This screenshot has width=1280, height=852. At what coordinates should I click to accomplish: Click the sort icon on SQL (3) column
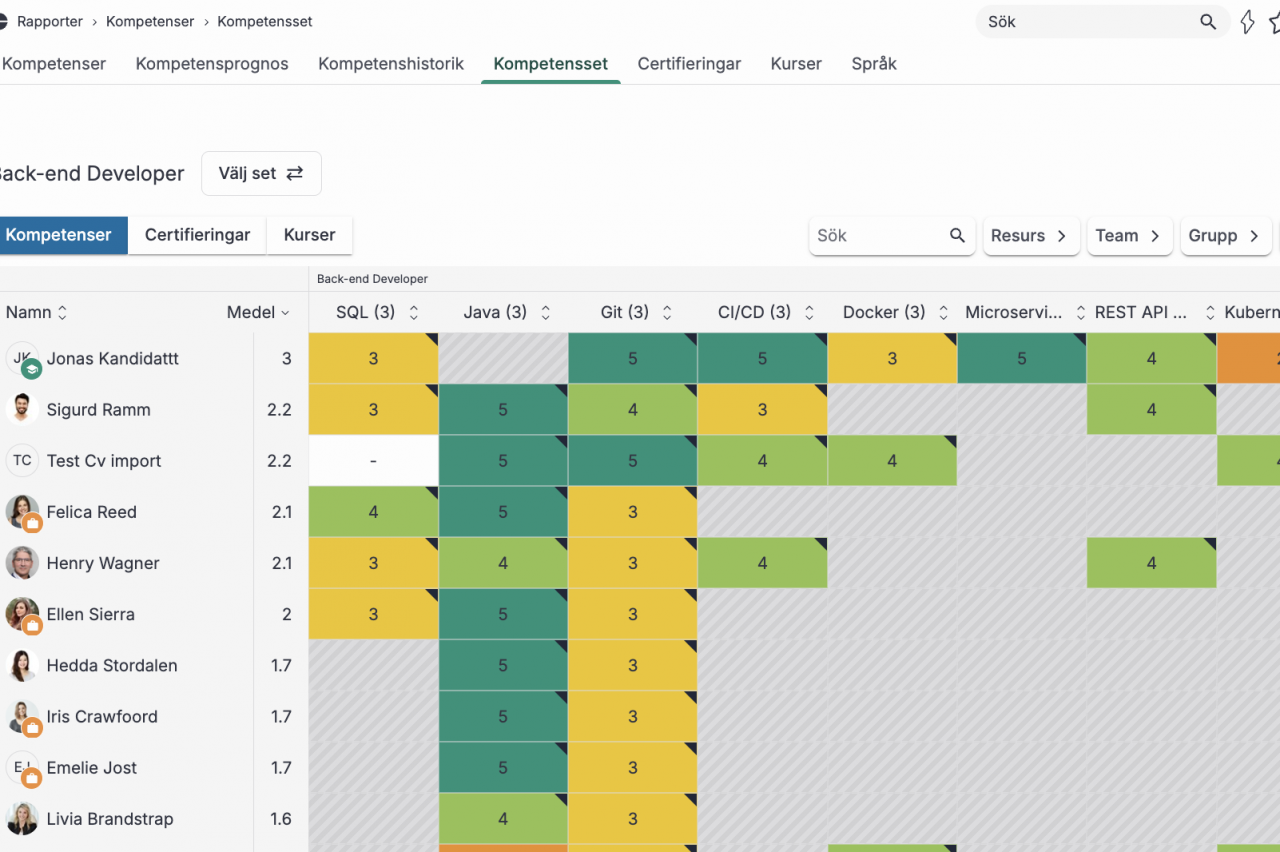414,313
